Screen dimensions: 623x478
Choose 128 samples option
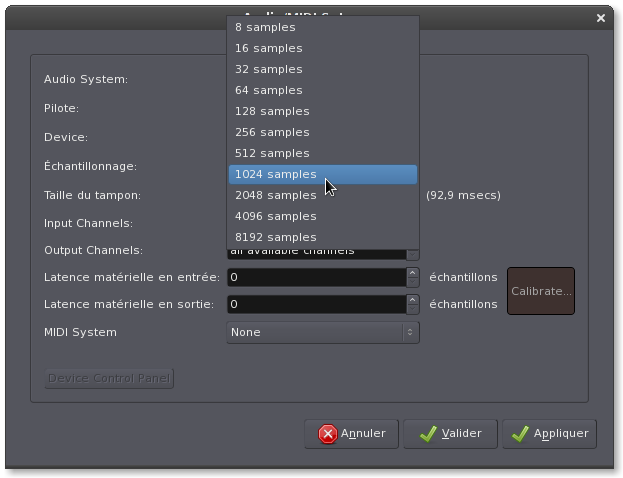[272, 111]
